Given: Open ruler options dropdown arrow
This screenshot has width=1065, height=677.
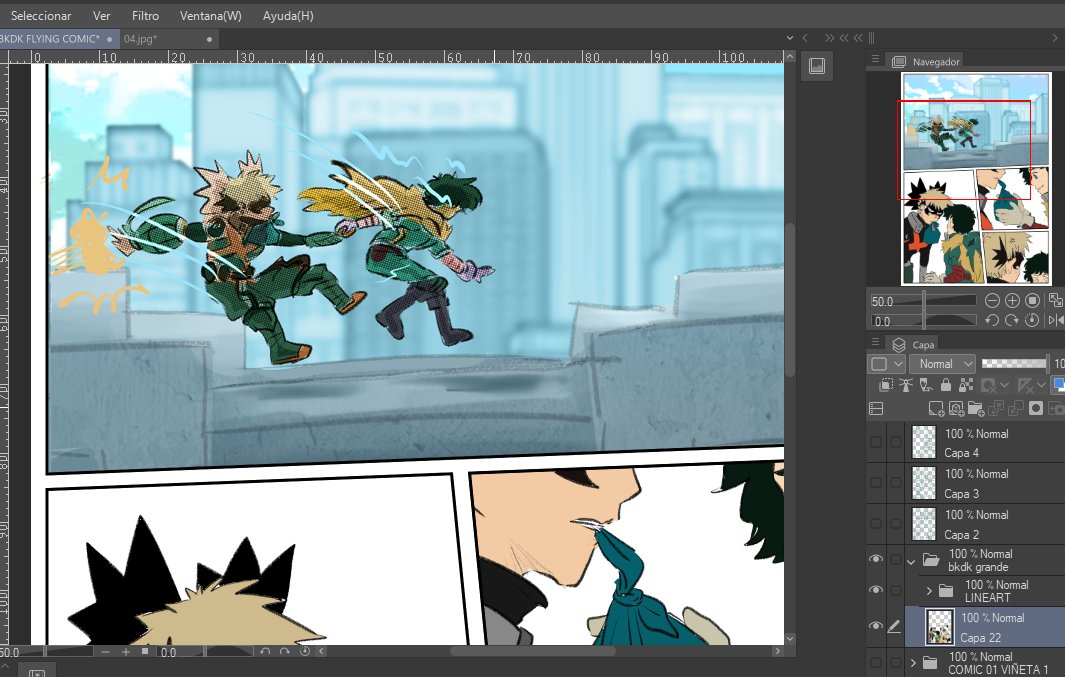Looking at the screenshot, I should (x=1041, y=386).
